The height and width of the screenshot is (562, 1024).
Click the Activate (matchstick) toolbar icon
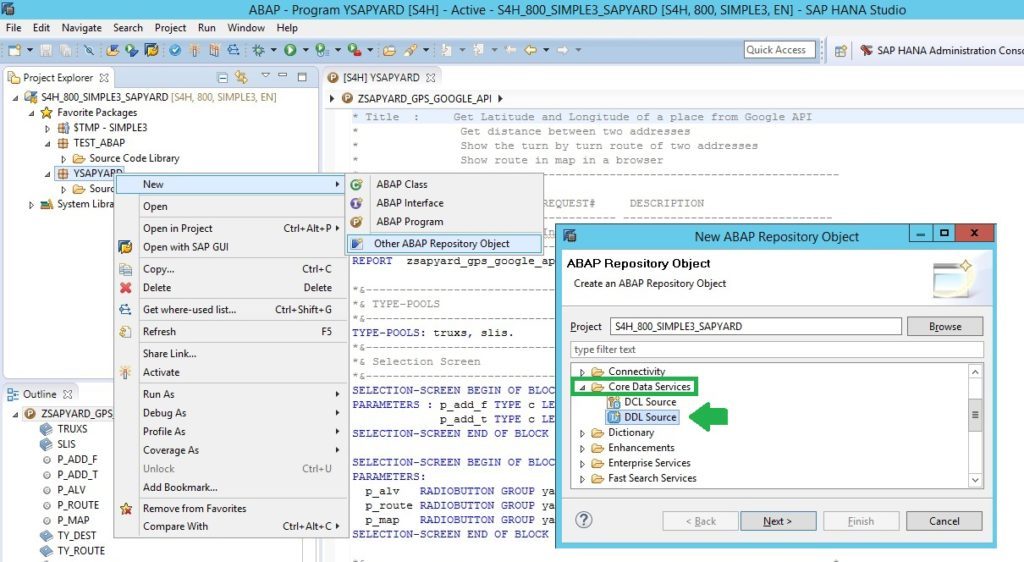[194, 50]
